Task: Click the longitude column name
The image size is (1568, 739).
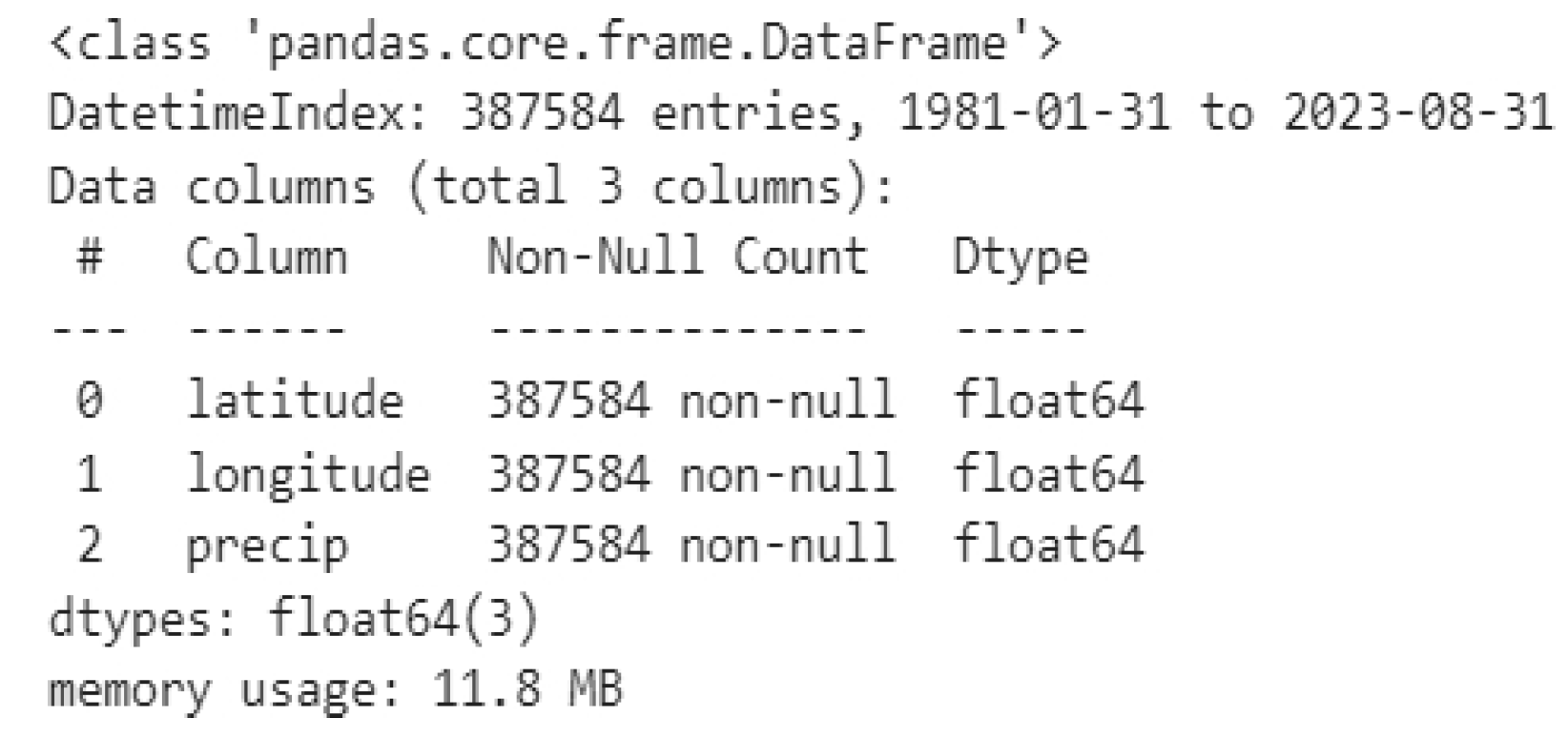Action: tap(307, 473)
